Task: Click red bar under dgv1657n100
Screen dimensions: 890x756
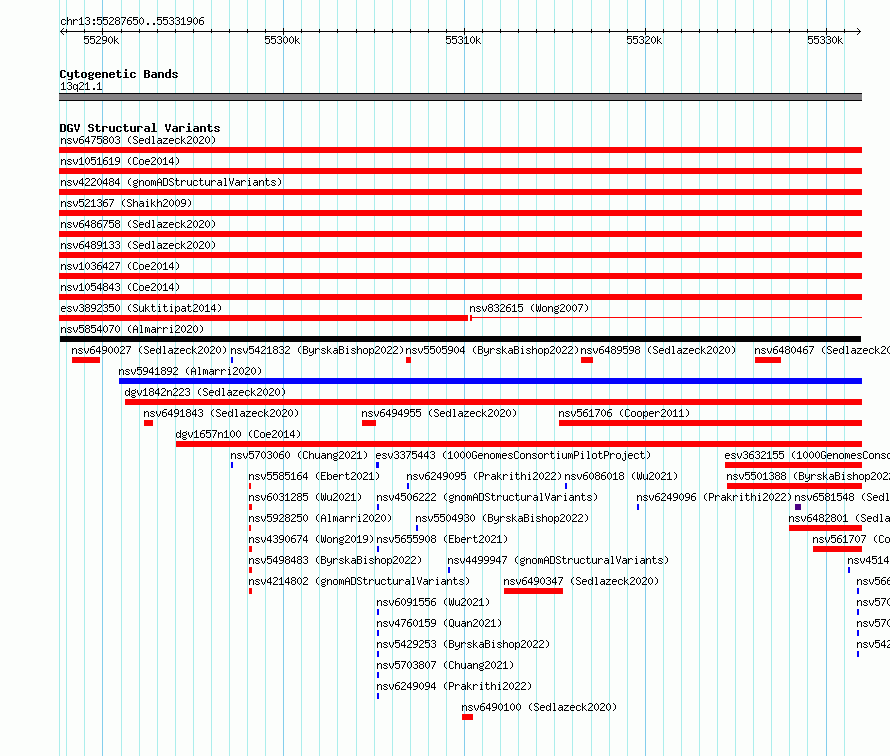Action: (519, 444)
